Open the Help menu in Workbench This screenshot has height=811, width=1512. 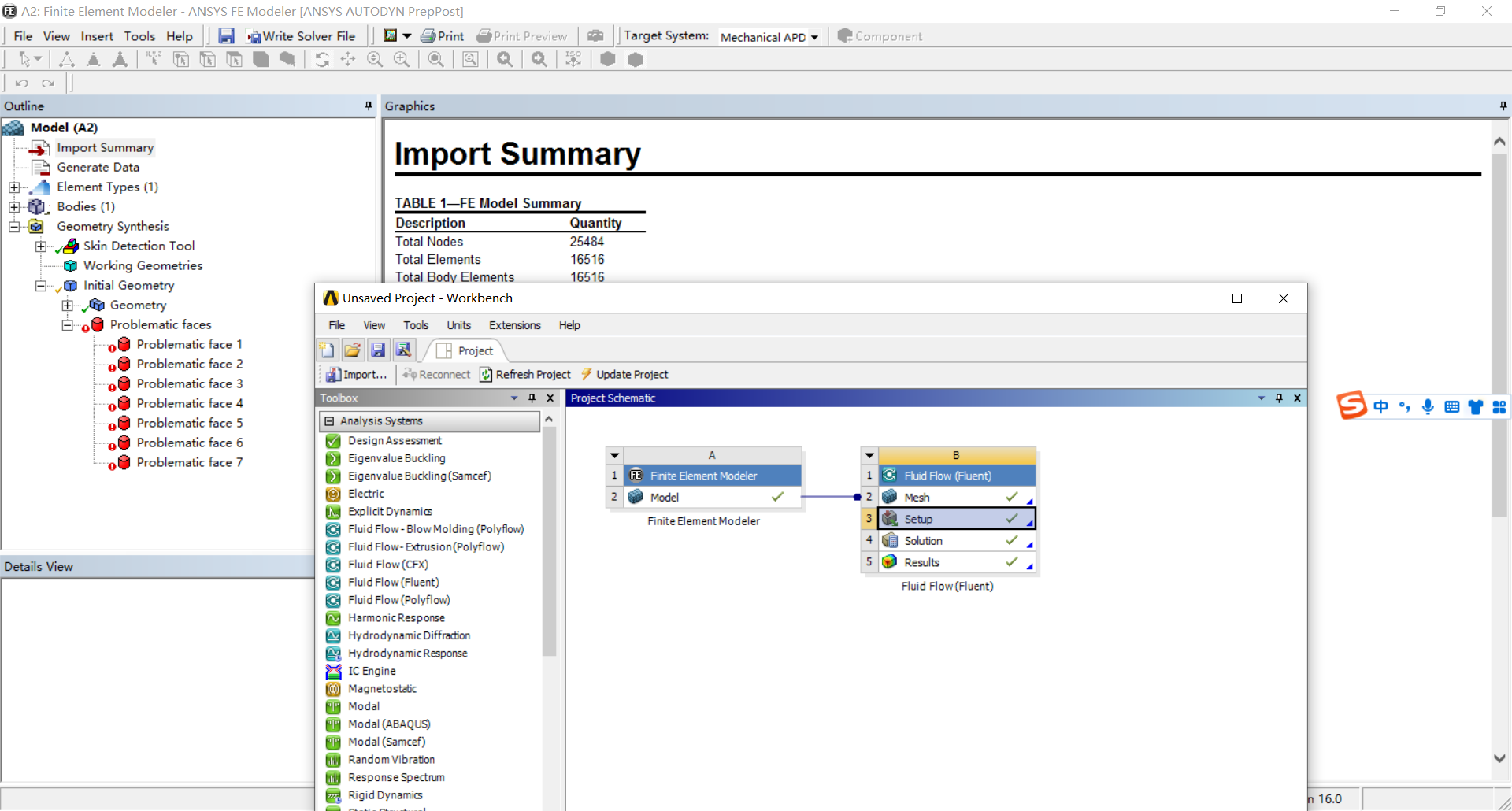tap(569, 325)
